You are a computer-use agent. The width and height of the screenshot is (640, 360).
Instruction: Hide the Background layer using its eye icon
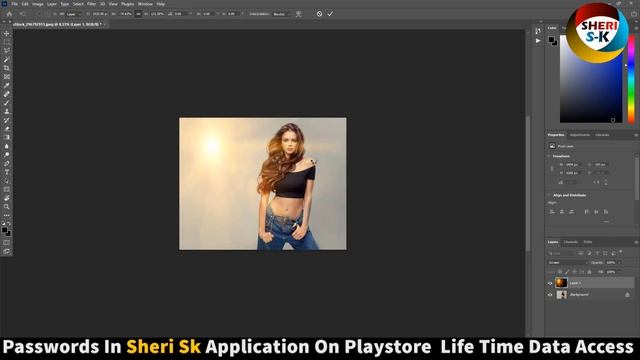pos(550,295)
